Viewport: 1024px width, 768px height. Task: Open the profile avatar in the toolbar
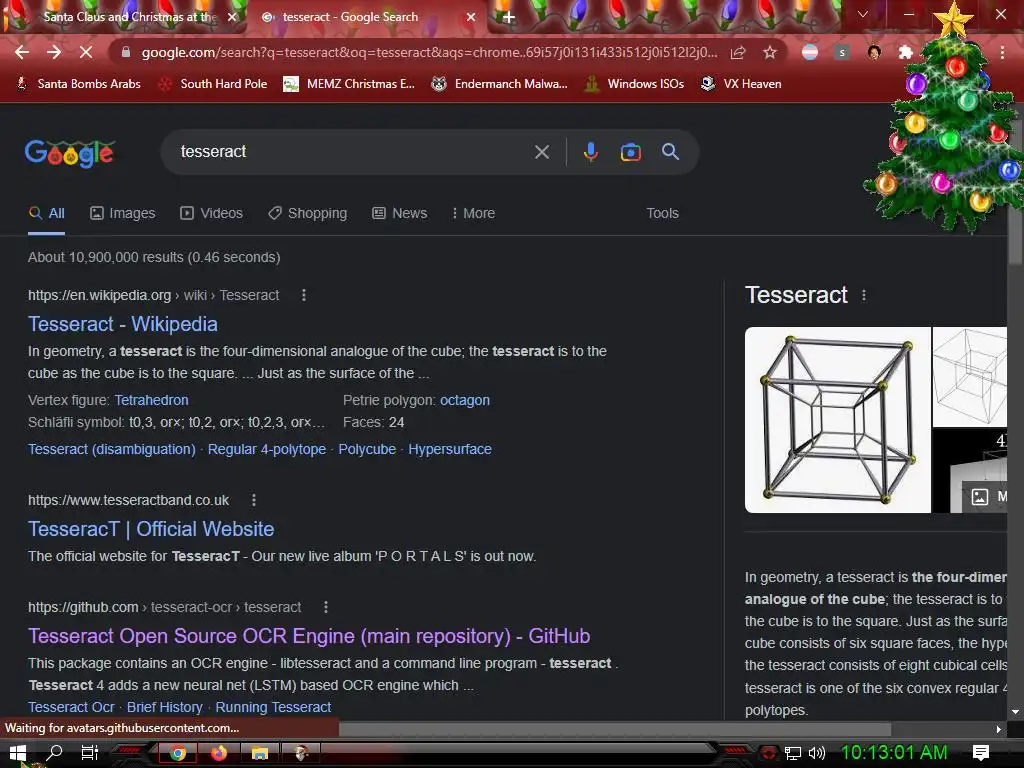(874, 52)
